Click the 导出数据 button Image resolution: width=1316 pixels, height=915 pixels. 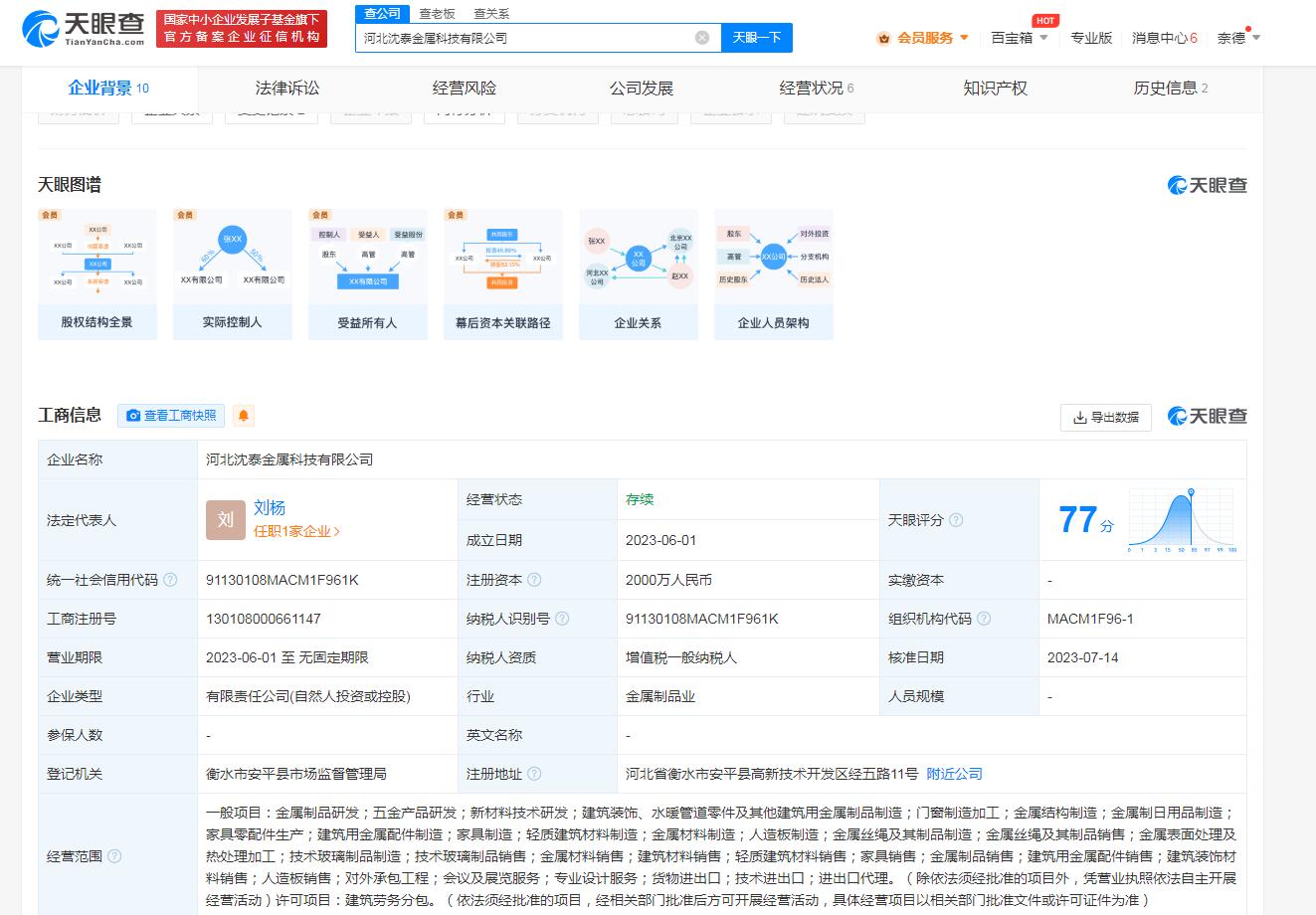click(x=1106, y=417)
